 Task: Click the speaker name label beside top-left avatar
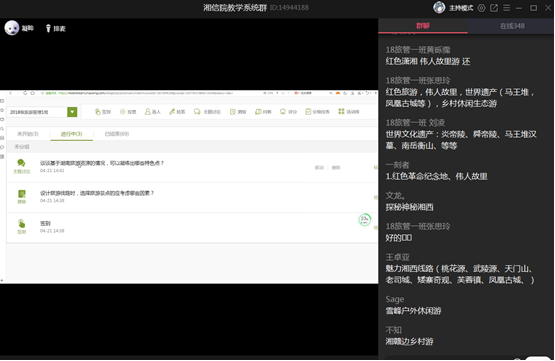28,28
